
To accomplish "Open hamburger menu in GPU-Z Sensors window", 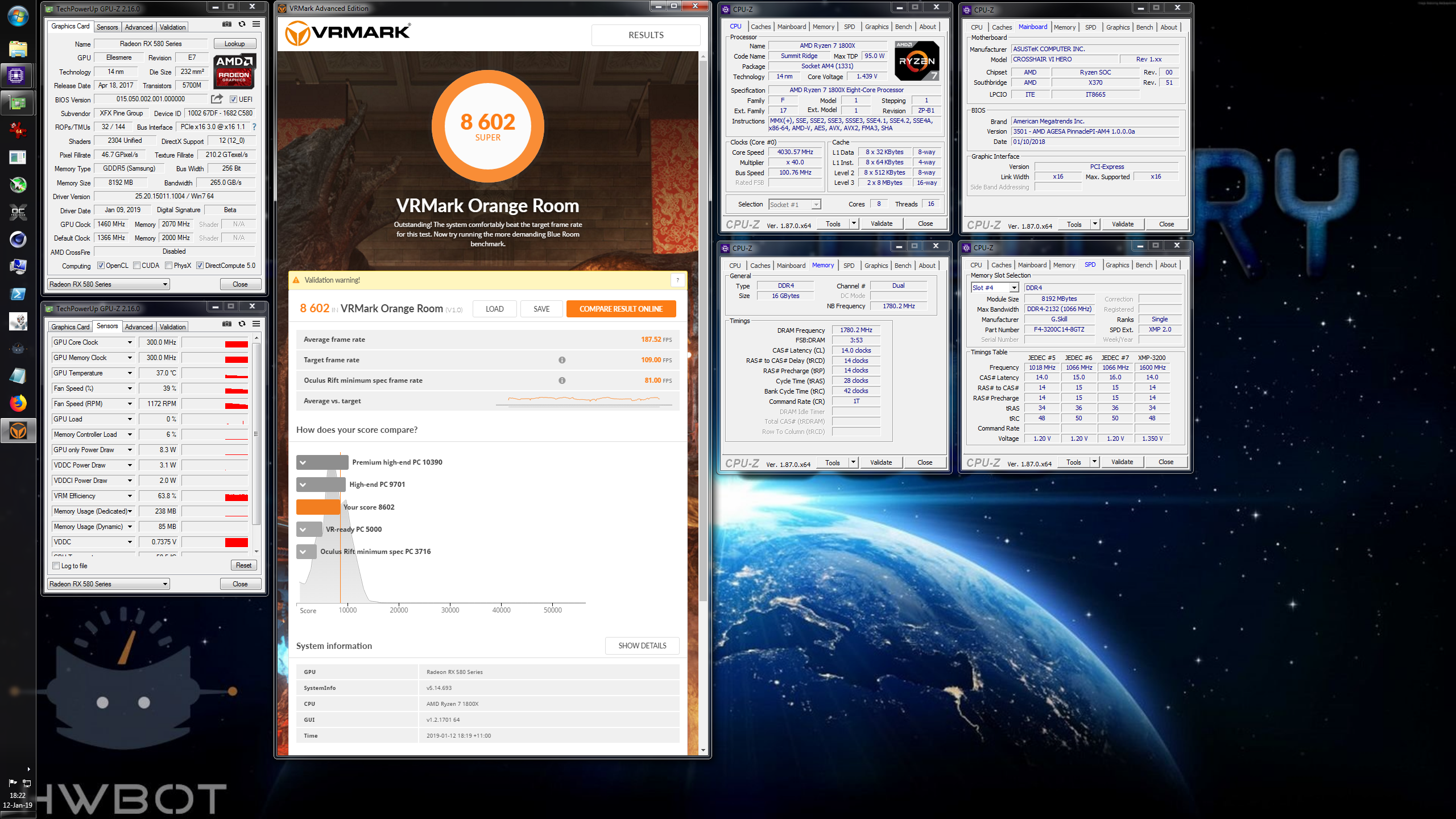I will click(257, 324).
